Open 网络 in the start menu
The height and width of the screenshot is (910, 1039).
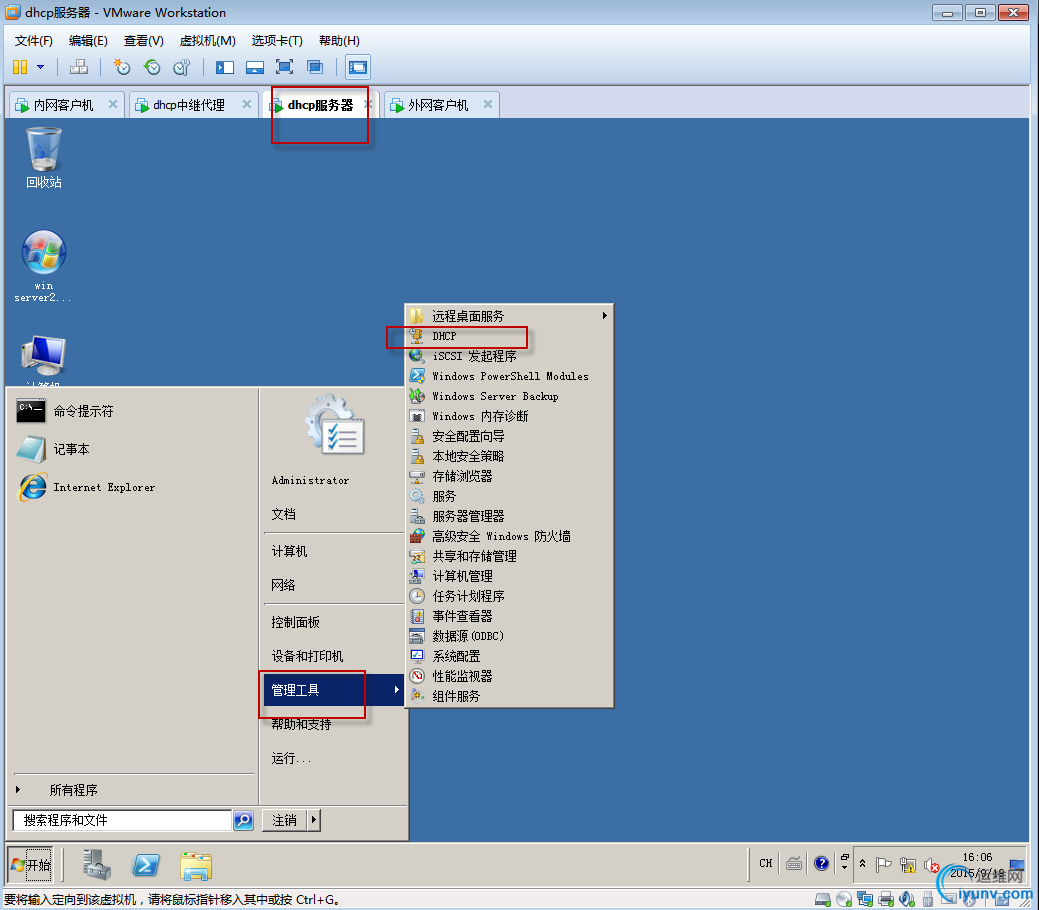point(284,585)
